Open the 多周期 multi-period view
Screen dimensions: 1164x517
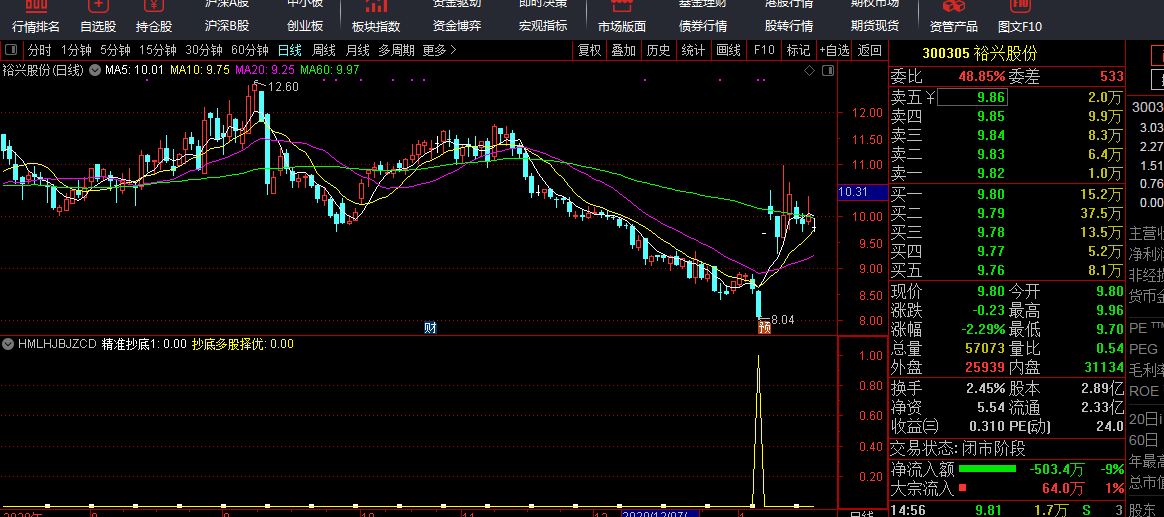[396, 51]
